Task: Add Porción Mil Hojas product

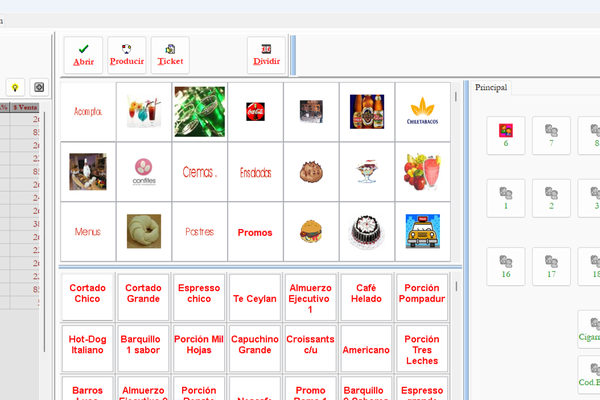Action: point(199,348)
